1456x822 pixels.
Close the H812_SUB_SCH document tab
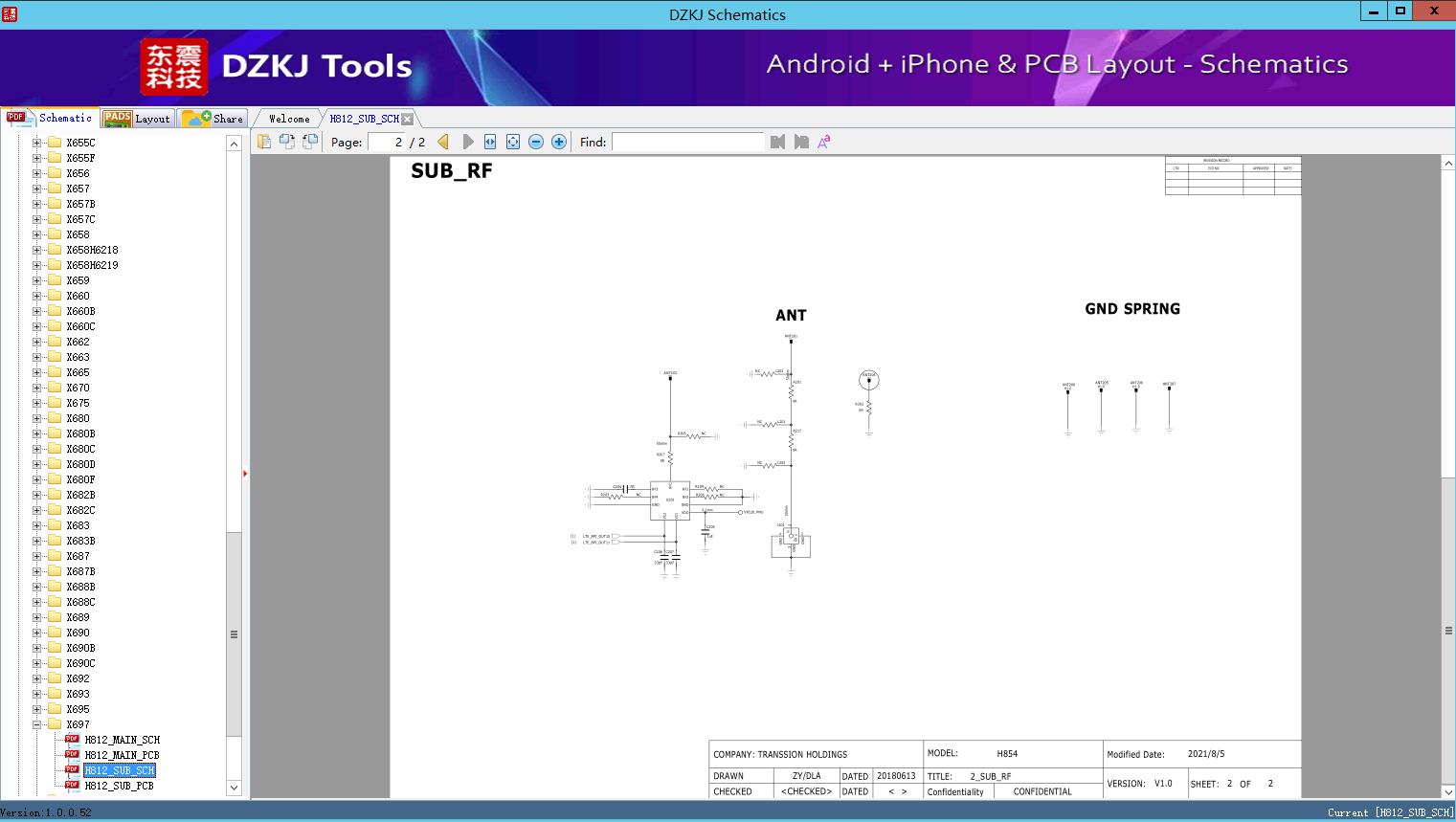point(408,119)
